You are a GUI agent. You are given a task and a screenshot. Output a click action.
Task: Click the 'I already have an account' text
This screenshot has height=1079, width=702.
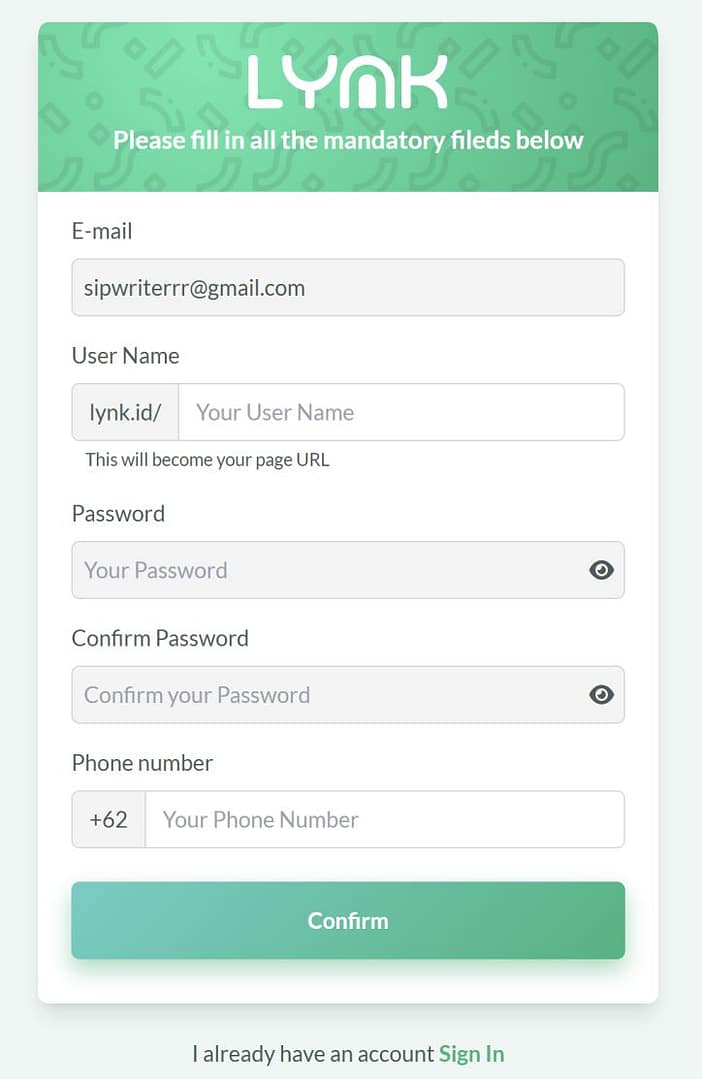[313, 1054]
